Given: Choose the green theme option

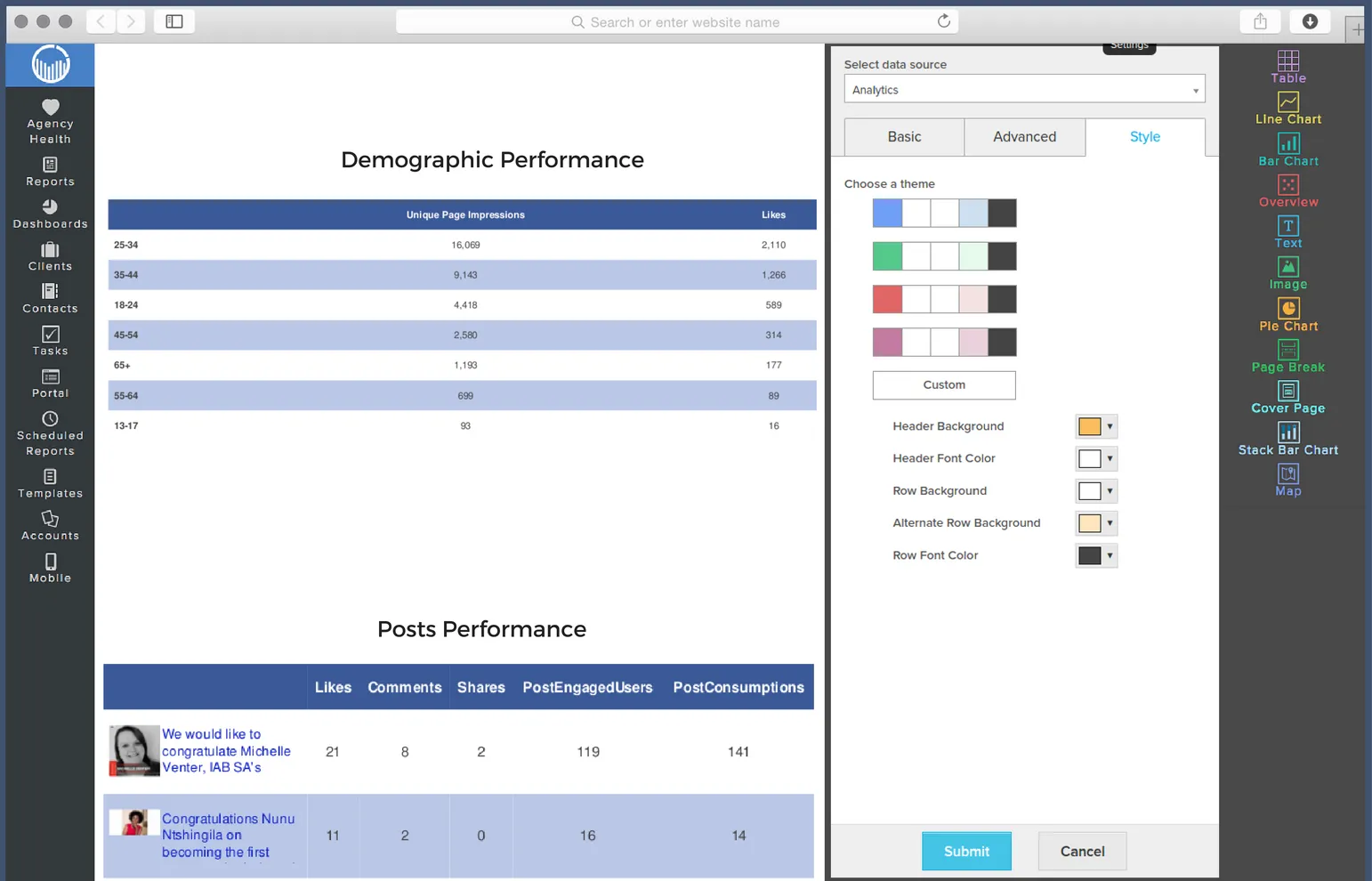Looking at the screenshot, I should pyautogui.click(x=944, y=255).
